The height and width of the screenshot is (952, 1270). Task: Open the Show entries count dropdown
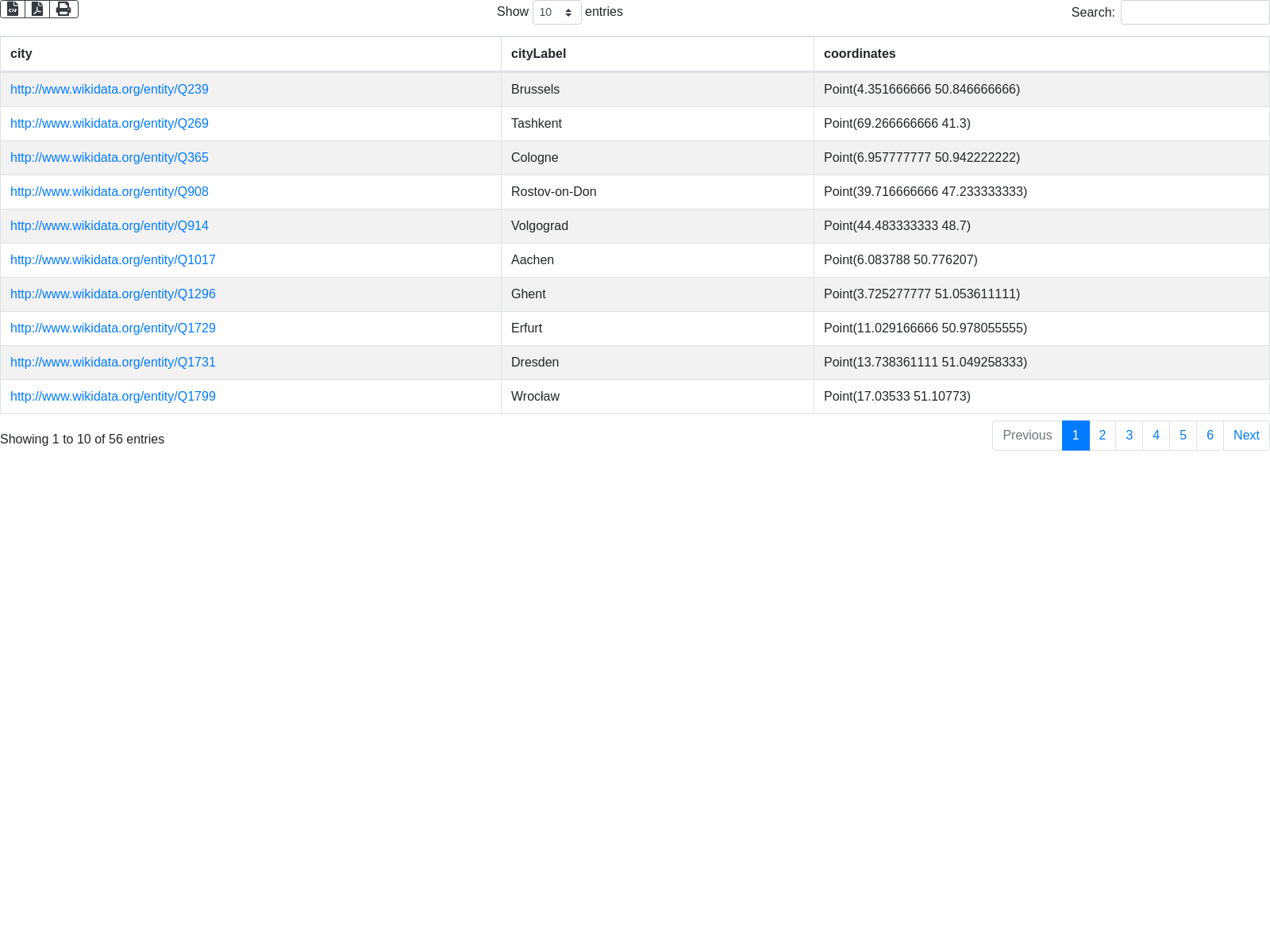point(556,13)
